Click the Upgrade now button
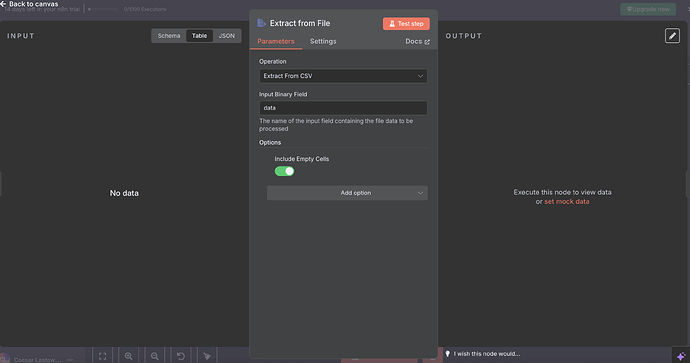This screenshot has height=363, width=690. 648,9
